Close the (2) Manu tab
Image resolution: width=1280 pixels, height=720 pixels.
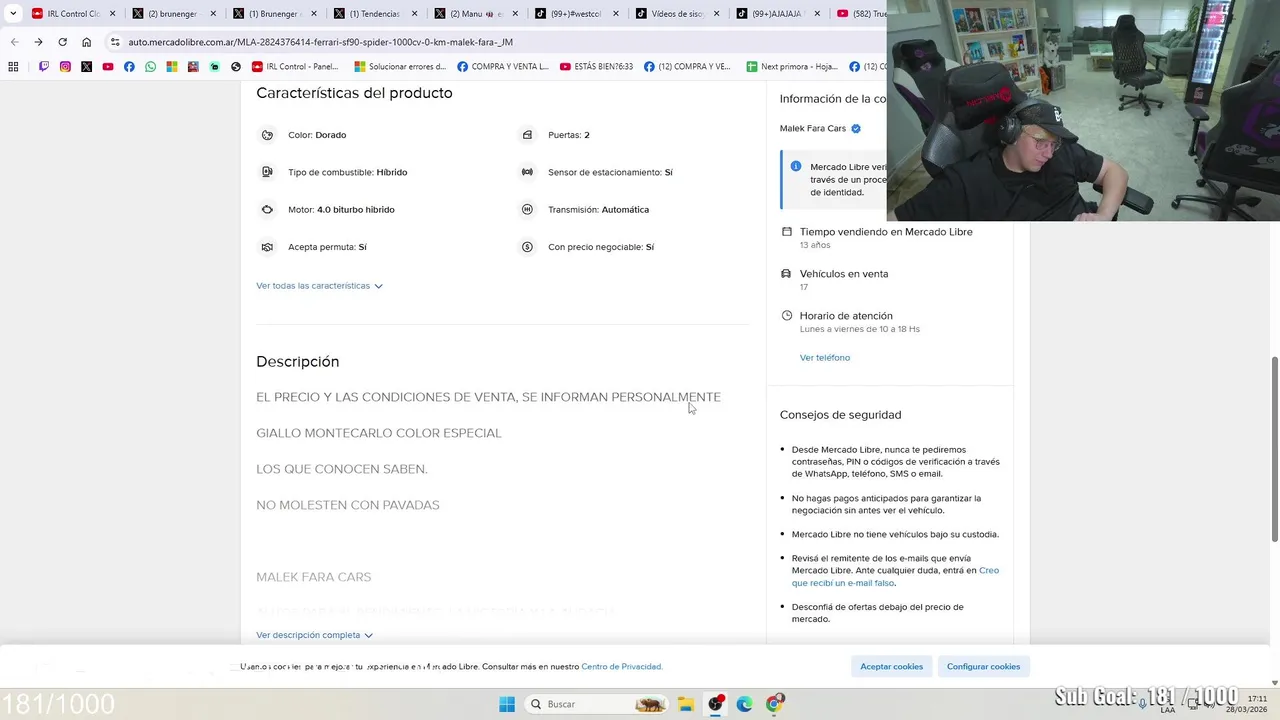(515, 14)
